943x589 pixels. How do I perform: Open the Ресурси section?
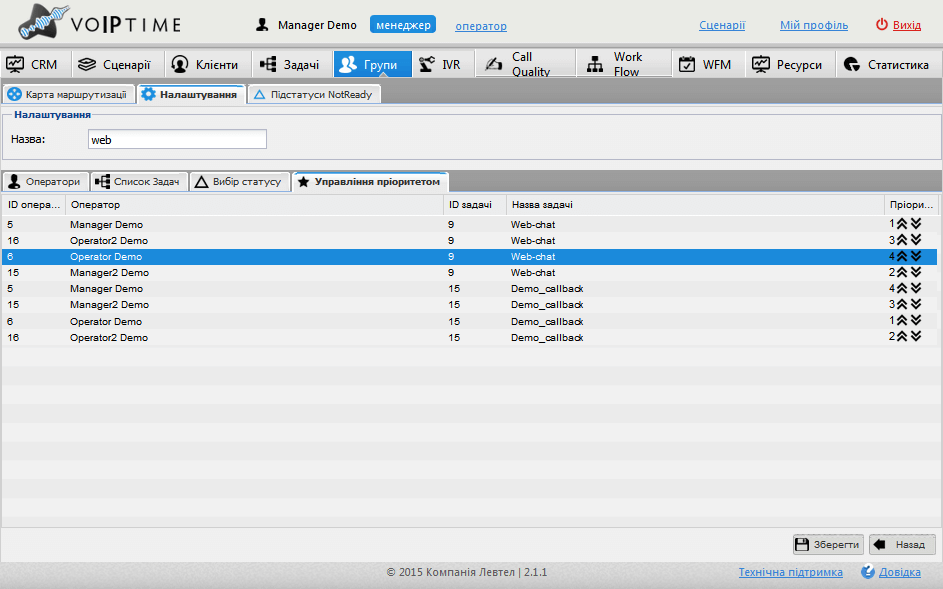[x=790, y=64]
